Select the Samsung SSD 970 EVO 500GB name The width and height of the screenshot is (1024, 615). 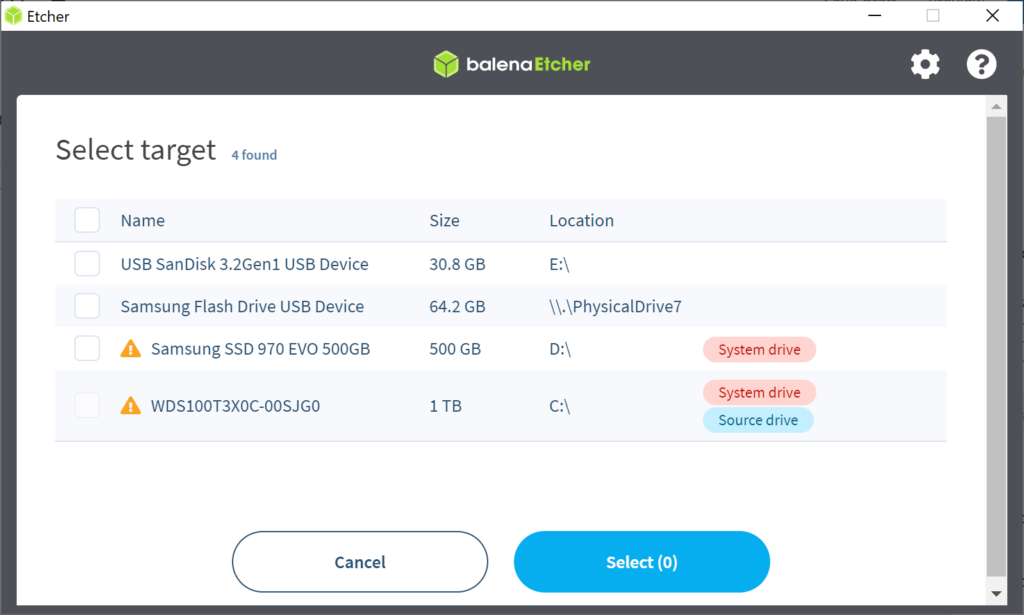[x=261, y=349]
